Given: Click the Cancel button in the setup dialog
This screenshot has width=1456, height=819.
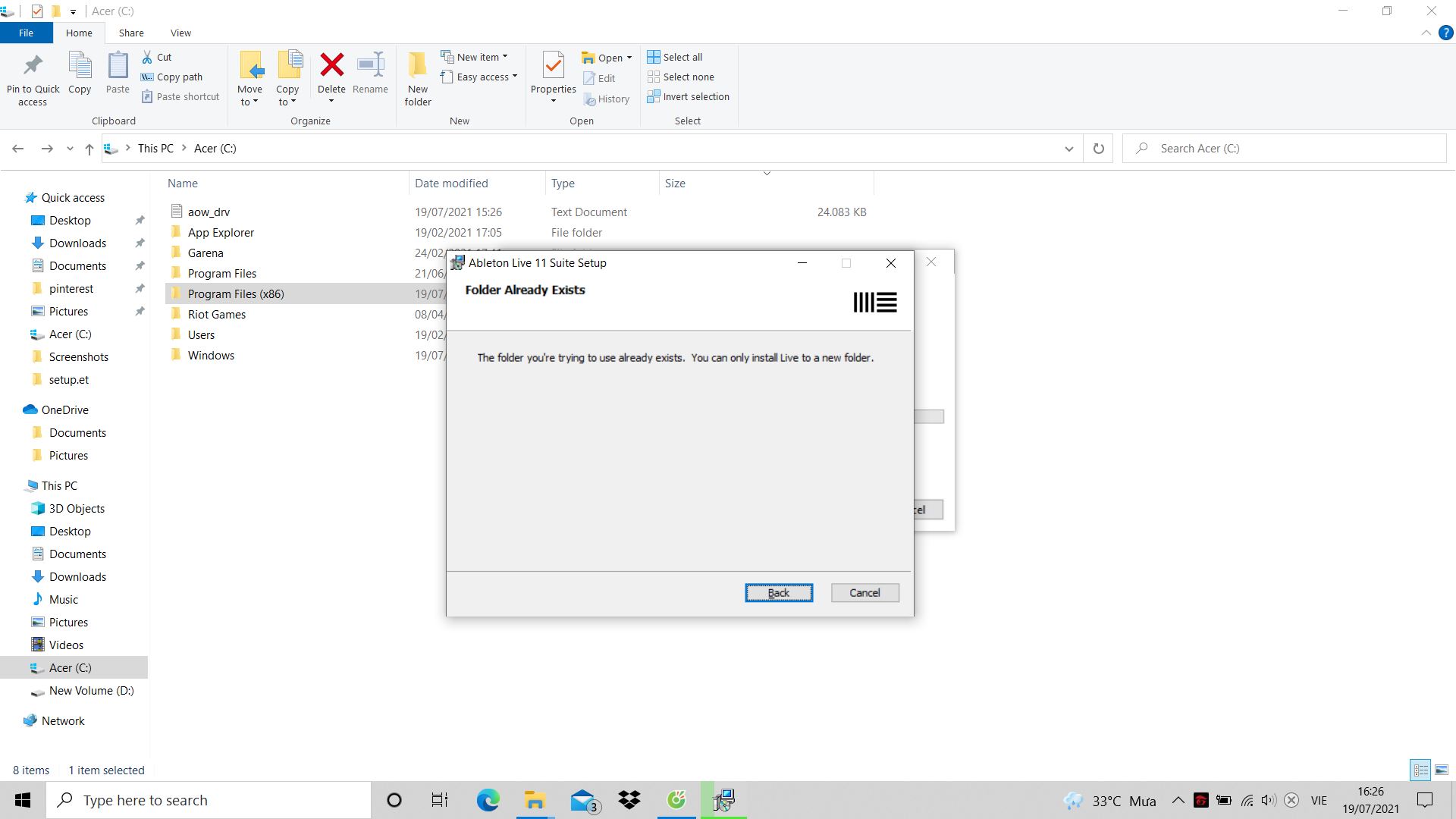Looking at the screenshot, I should 864,592.
